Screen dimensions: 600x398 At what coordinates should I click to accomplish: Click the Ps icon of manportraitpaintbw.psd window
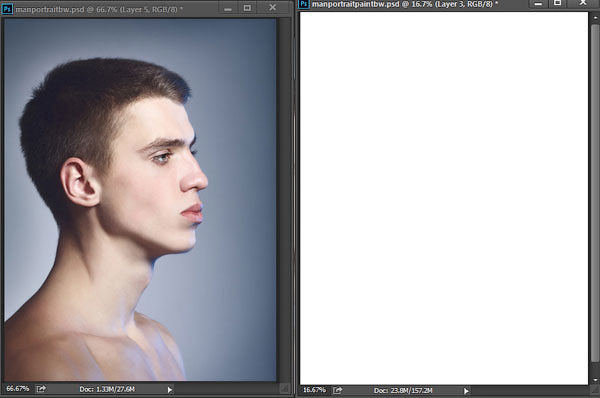coord(304,4)
